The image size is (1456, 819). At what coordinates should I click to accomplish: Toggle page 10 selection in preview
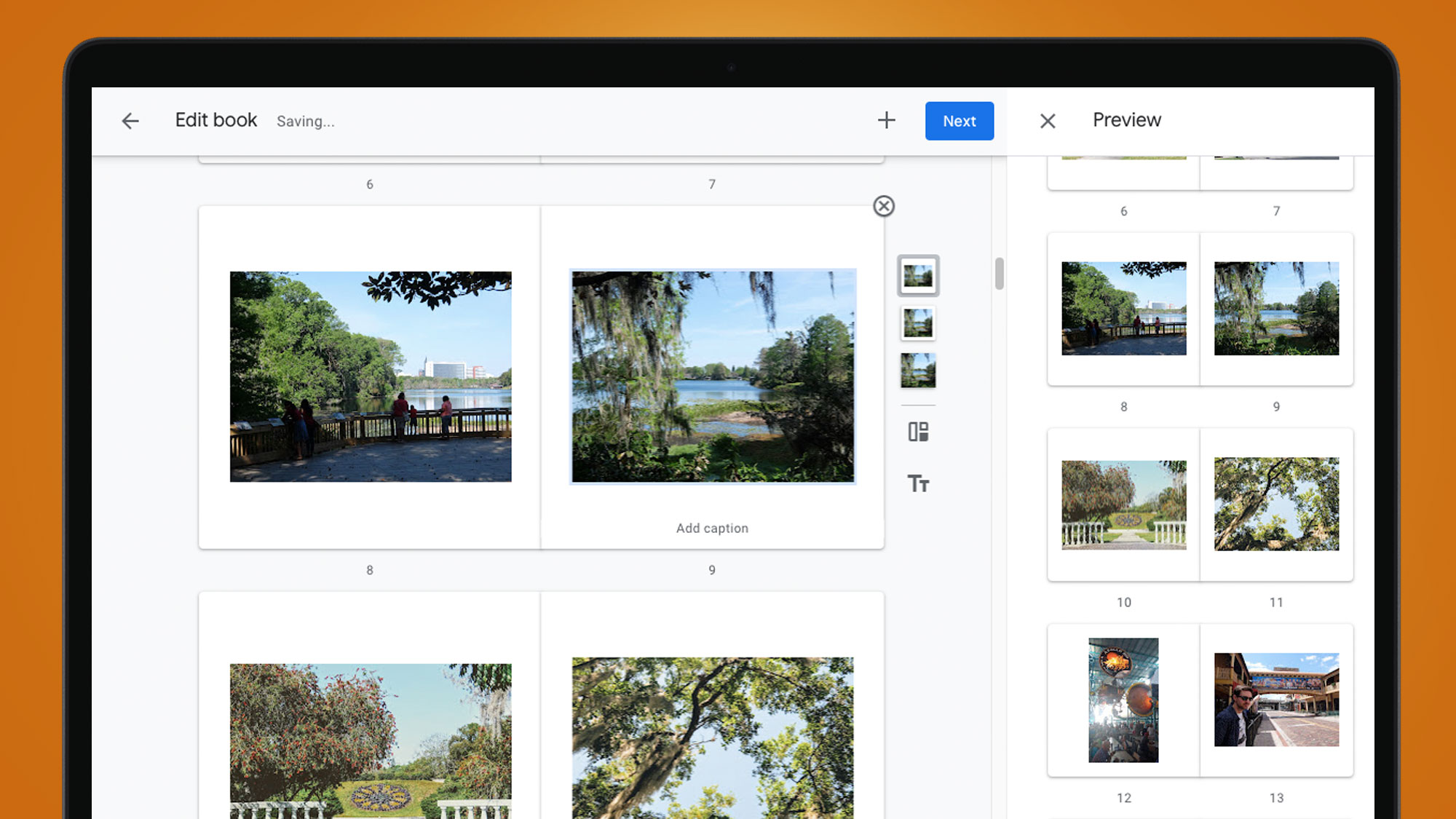pos(1123,504)
